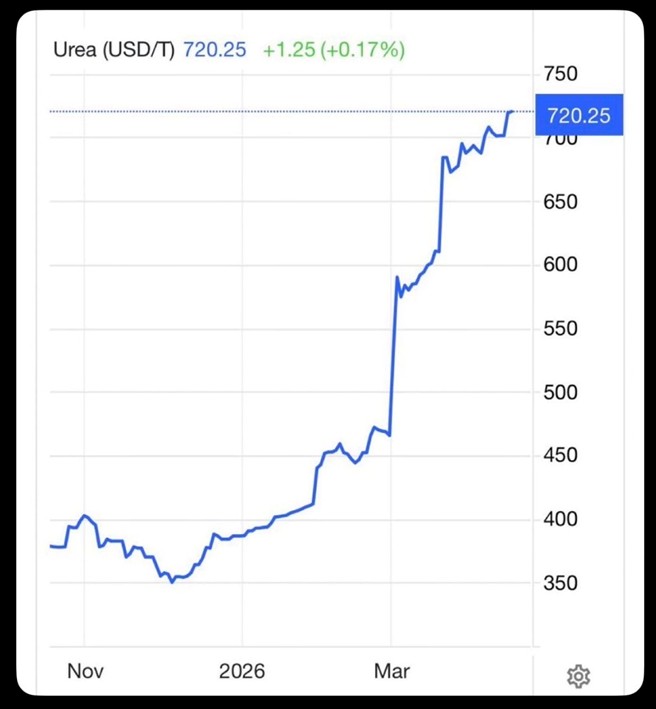
Task: Click the Nov date axis label
Action: click(x=85, y=671)
